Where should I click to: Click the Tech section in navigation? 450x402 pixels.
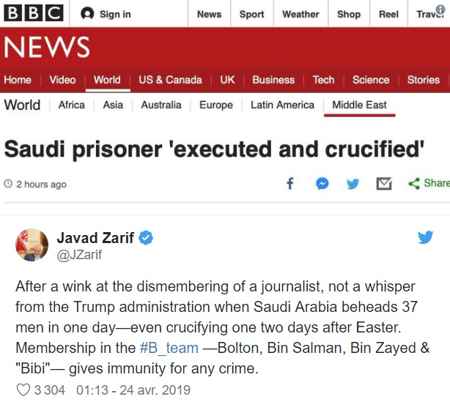[x=323, y=80]
